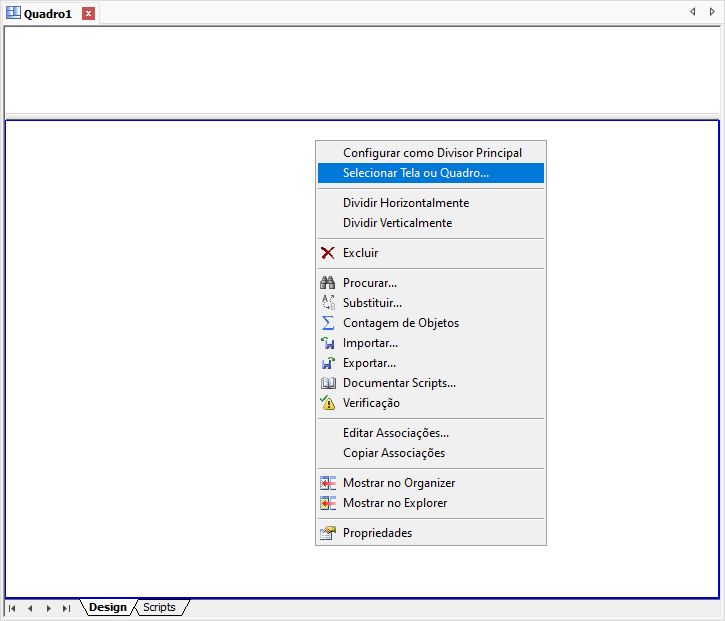This screenshot has height=621, width=725.
Task: Go to first tab using bottom navigation arrow
Action: (12, 608)
